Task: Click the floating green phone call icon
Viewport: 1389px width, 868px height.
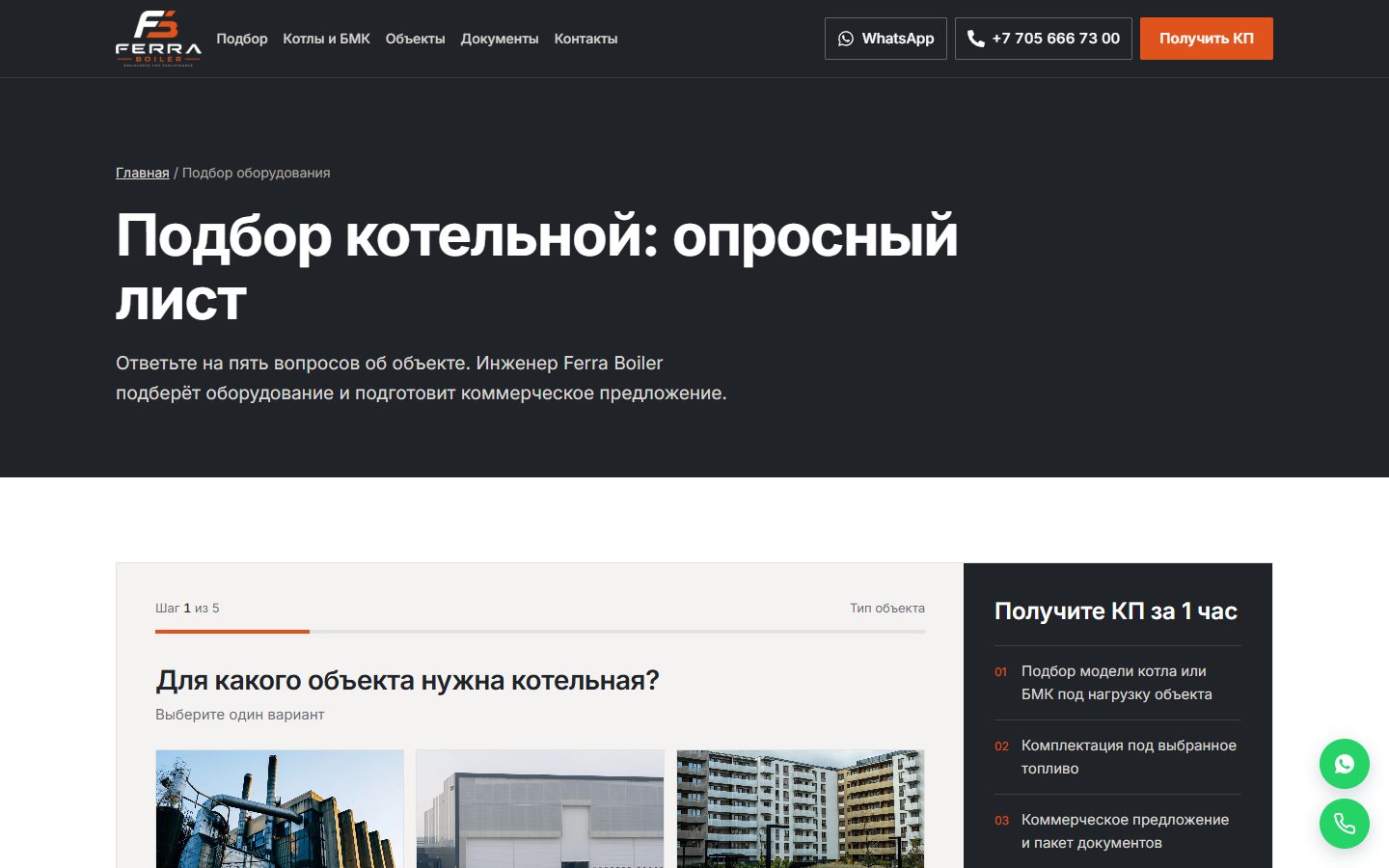Action: (1345, 824)
